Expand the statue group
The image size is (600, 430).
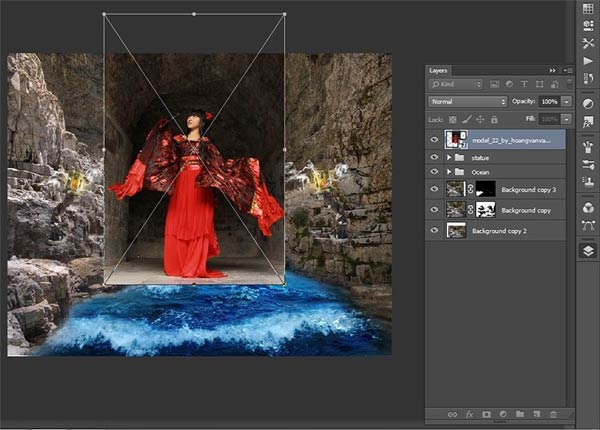(x=449, y=157)
